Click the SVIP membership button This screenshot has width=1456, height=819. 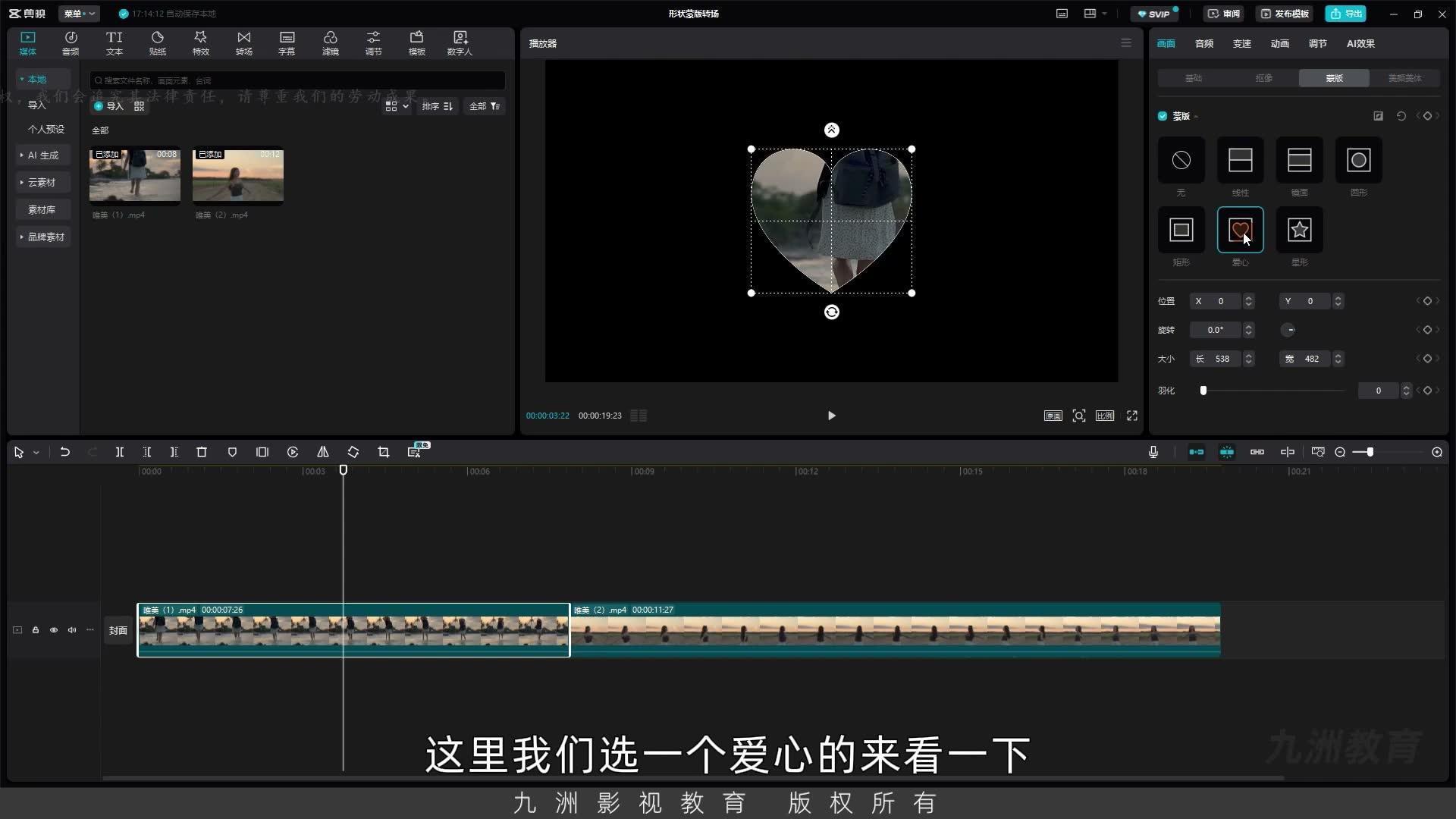(x=1154, y=14)
